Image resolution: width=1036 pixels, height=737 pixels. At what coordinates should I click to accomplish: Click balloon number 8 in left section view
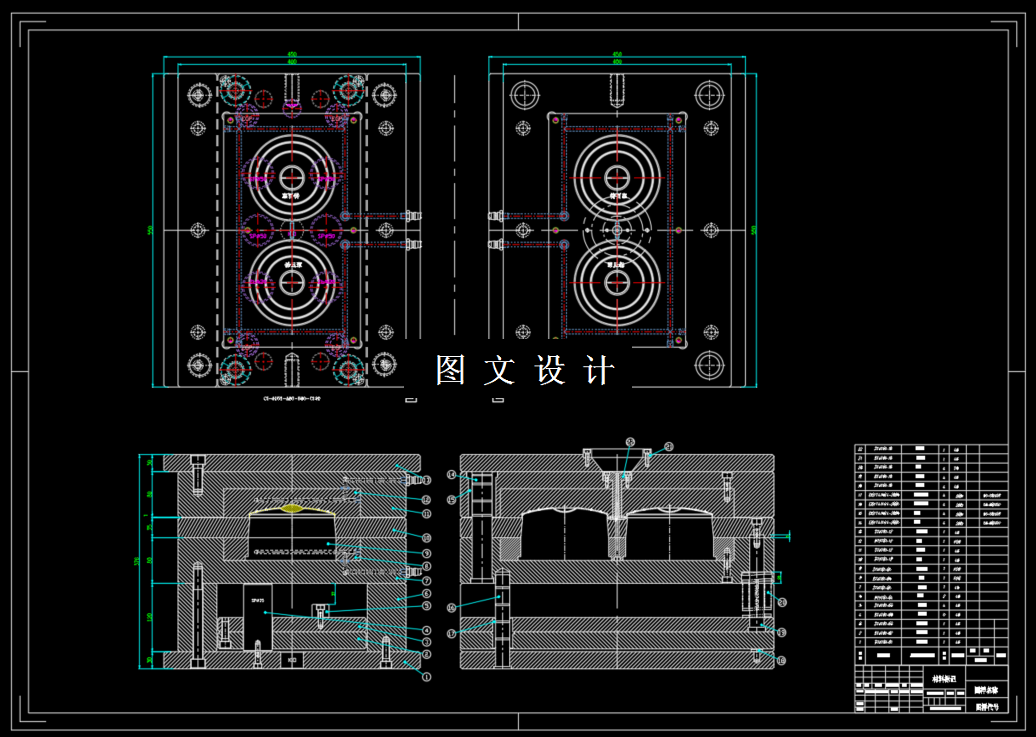(427, 566)
